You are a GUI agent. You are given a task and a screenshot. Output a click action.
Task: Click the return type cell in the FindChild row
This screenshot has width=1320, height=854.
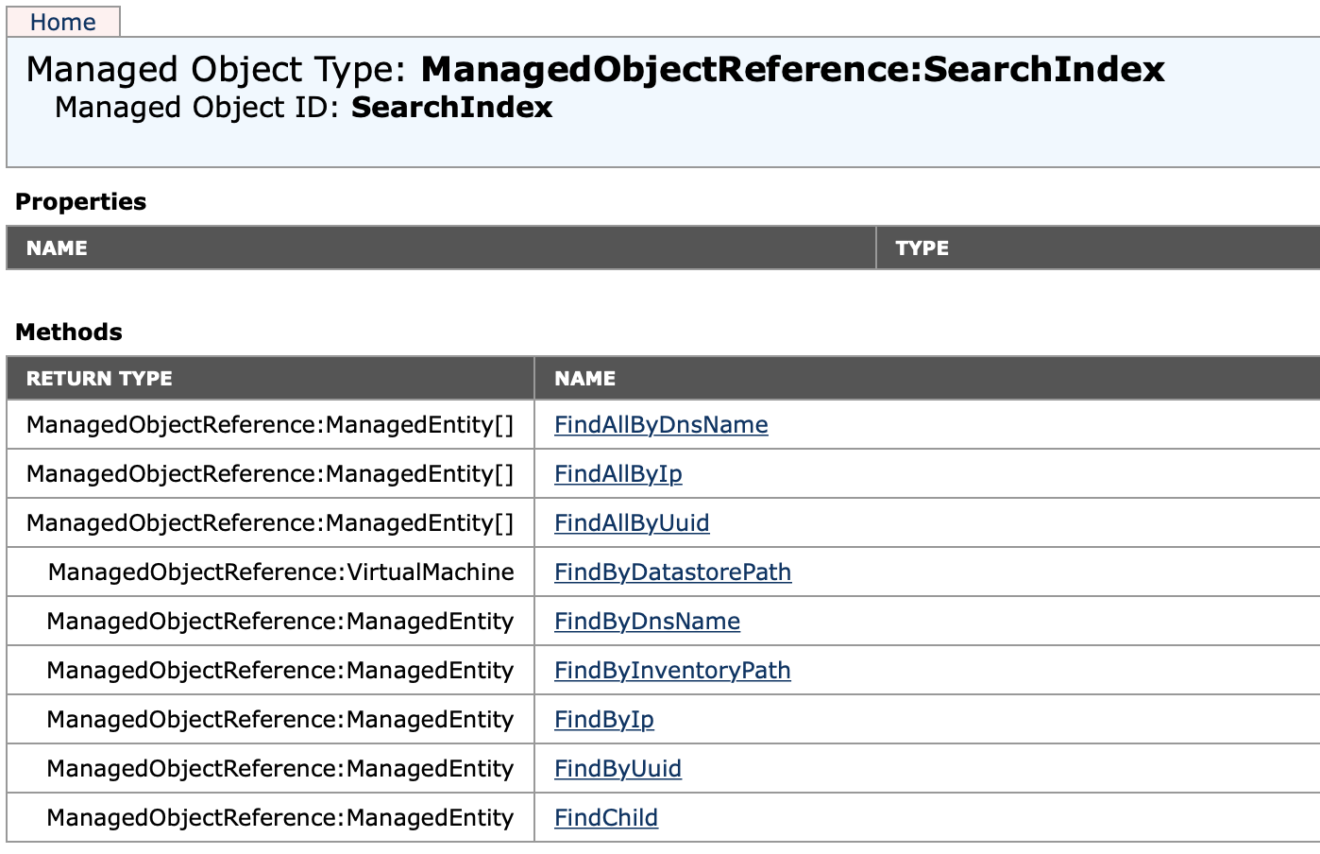click(x=280, y=817)
